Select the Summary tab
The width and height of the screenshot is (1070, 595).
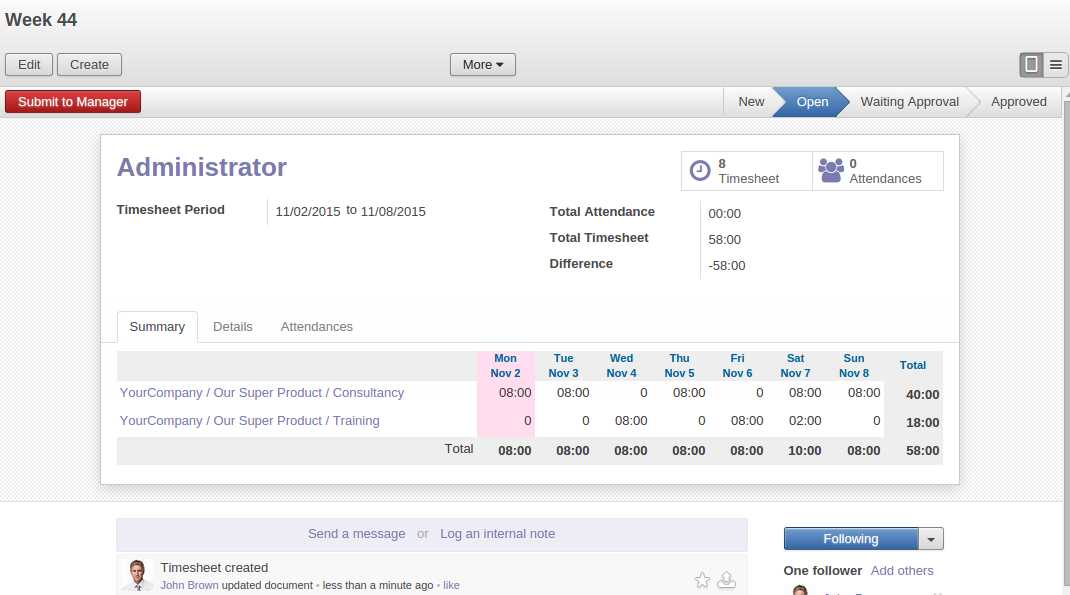point(157,327)
